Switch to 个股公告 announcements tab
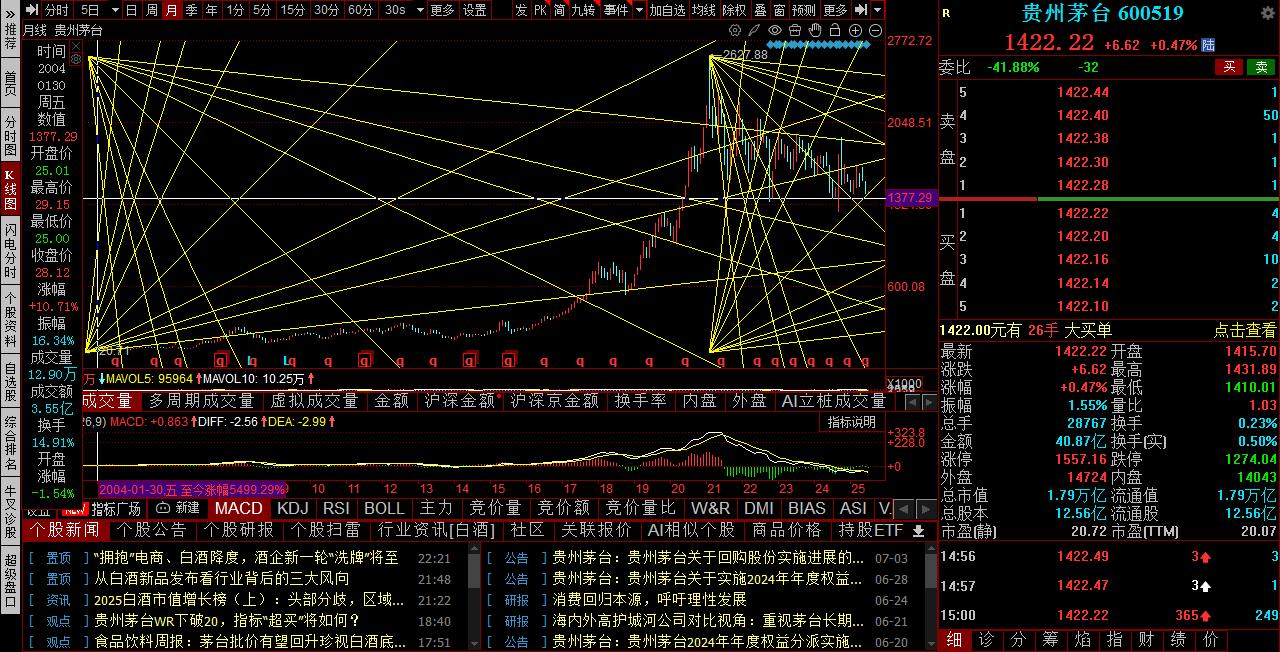Image resolution: width=1280 pixels, height=652 pixels. pyautogui.click(x=153, y=530)
